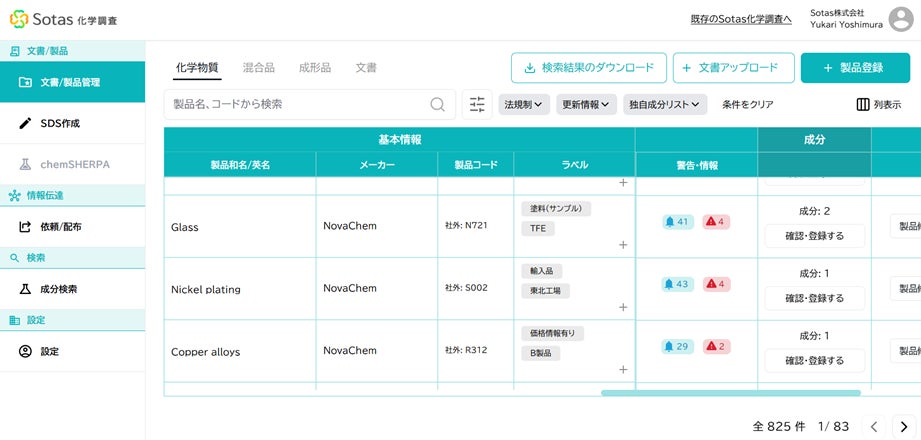921x440 pixels.
Task: Click red warning badge for Glass
Action: coord(716,222)
